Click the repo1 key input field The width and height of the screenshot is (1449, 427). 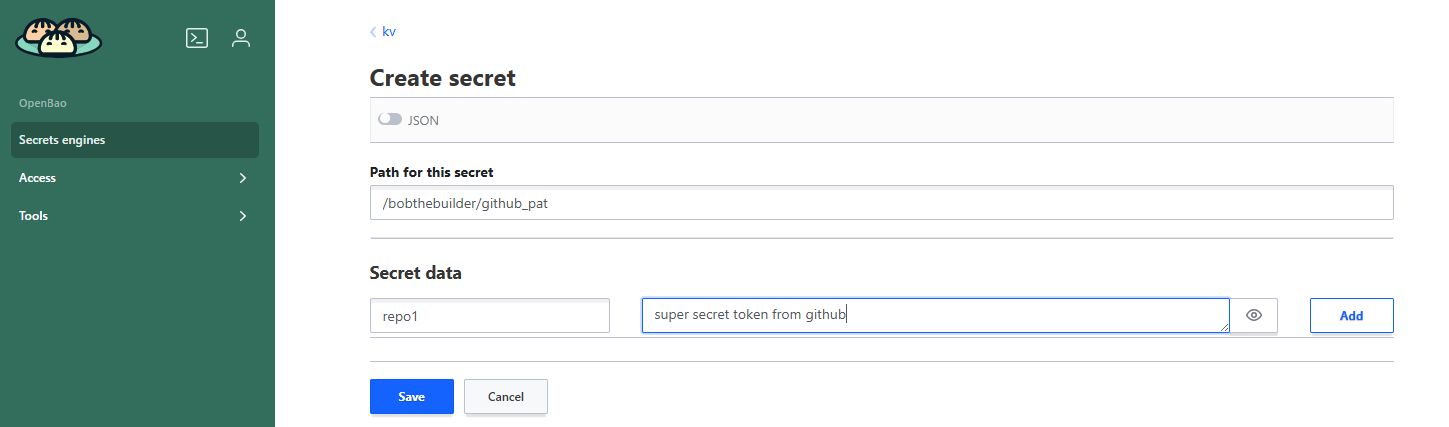pos(489,316)
